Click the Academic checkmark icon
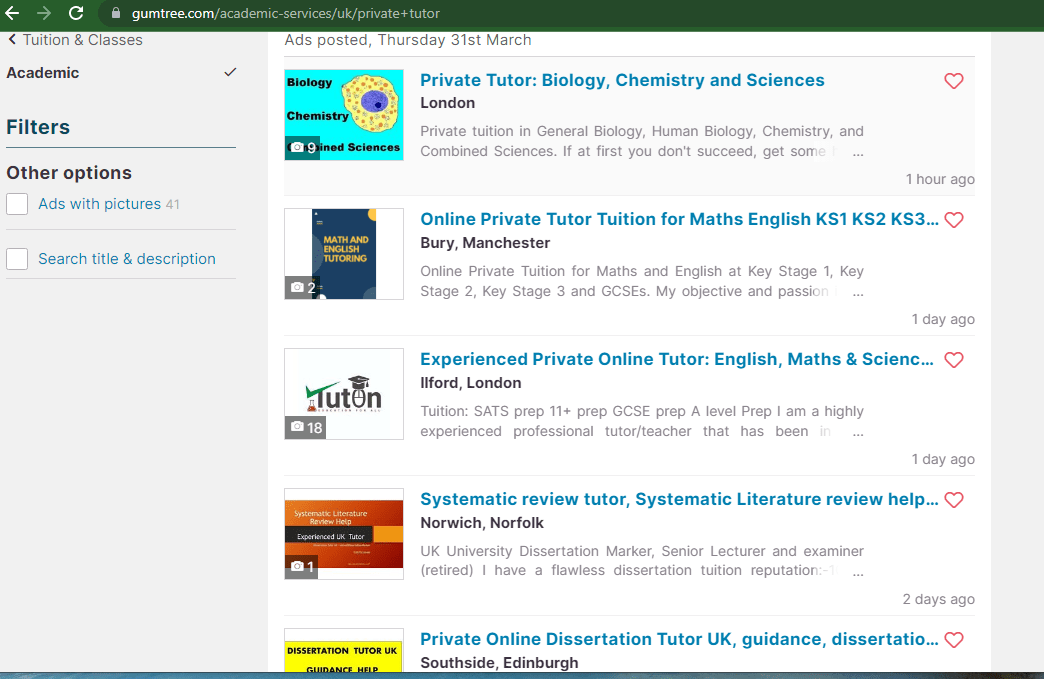Screen dimensions: 1044x679 click(x=230, y=72)
